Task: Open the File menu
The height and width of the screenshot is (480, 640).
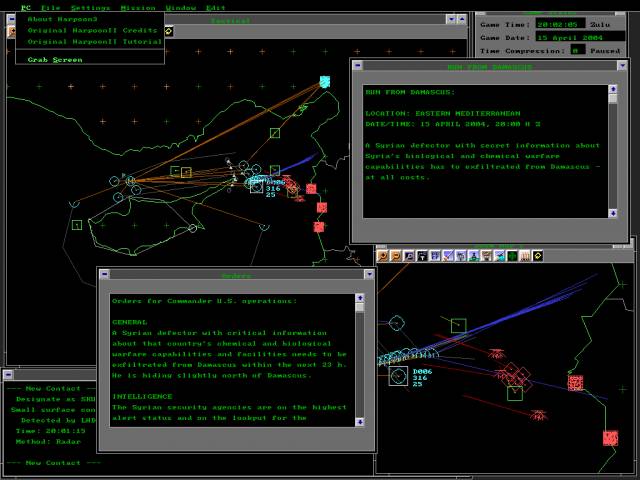Action: [x=51, y=8]
